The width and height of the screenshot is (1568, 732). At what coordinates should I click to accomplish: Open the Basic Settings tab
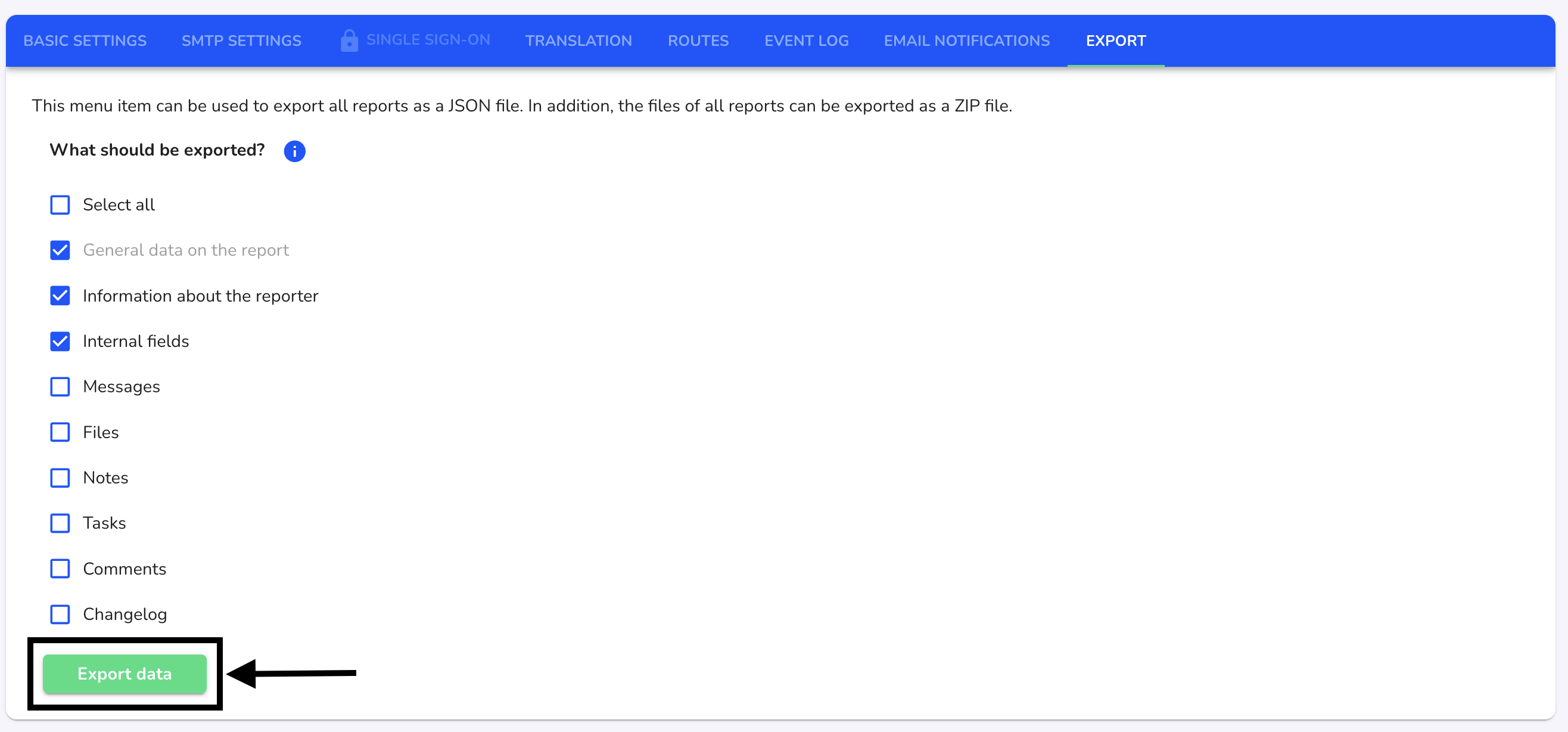pos(85,41)
